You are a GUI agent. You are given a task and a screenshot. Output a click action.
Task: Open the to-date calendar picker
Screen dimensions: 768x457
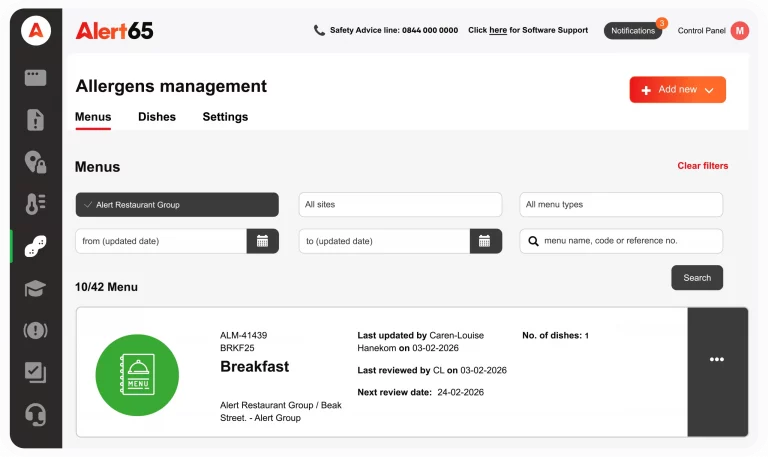point(484,241)
